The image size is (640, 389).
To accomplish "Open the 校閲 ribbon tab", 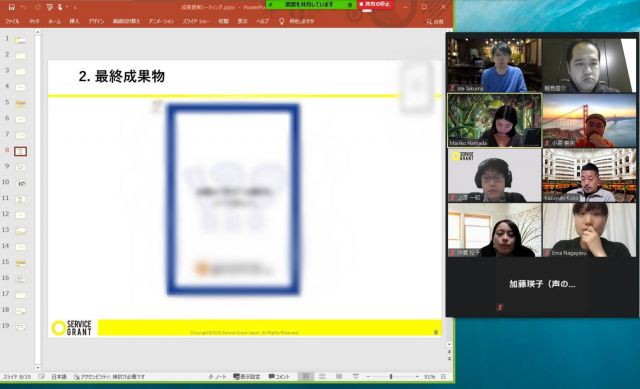I will (223, 21).
